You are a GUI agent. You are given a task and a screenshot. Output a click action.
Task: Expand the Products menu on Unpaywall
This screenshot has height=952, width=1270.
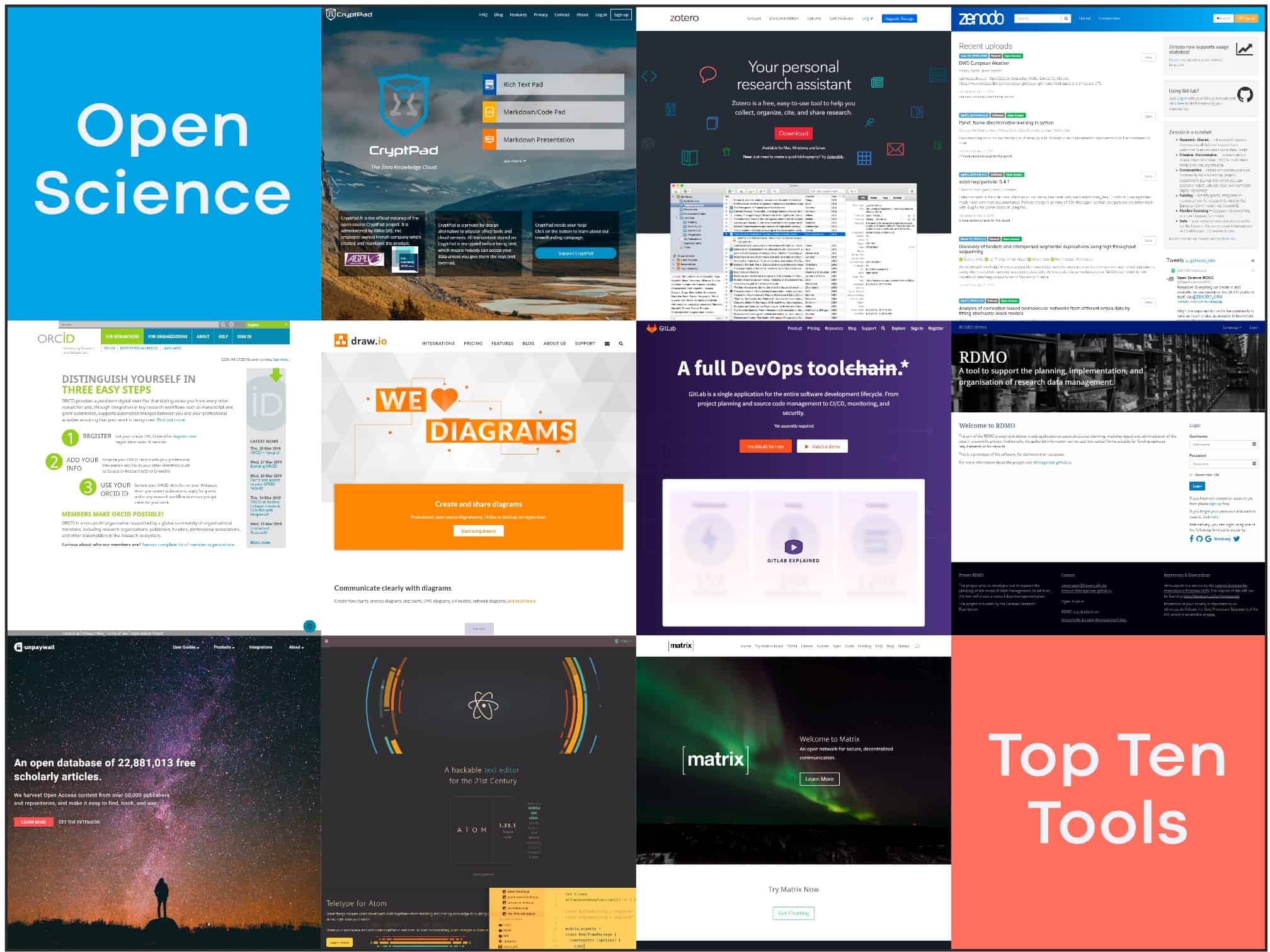pyautogui.click(x=224, y=647)
